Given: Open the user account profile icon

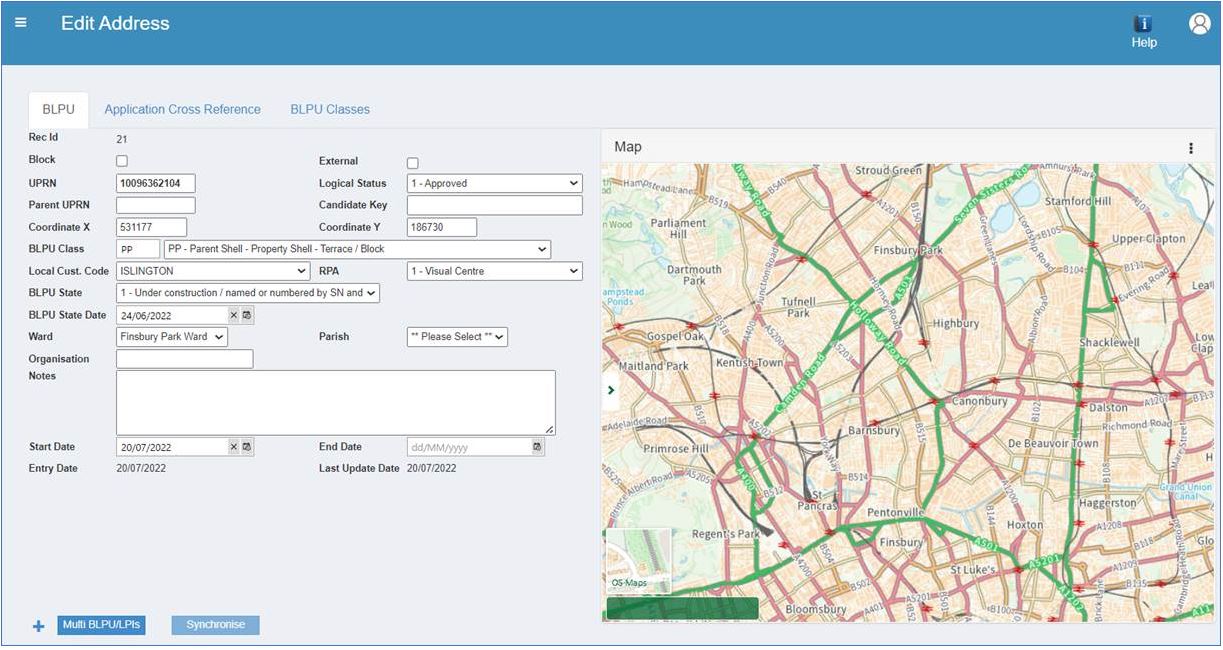Looking at the screenshot, I should point(1199,24).
